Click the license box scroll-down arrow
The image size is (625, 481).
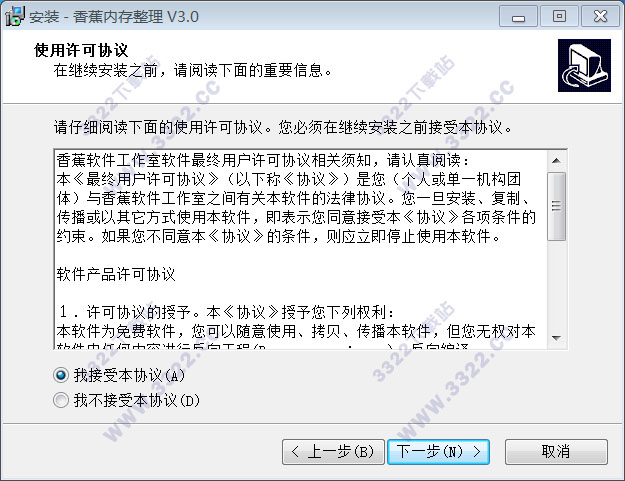[556, 338]
